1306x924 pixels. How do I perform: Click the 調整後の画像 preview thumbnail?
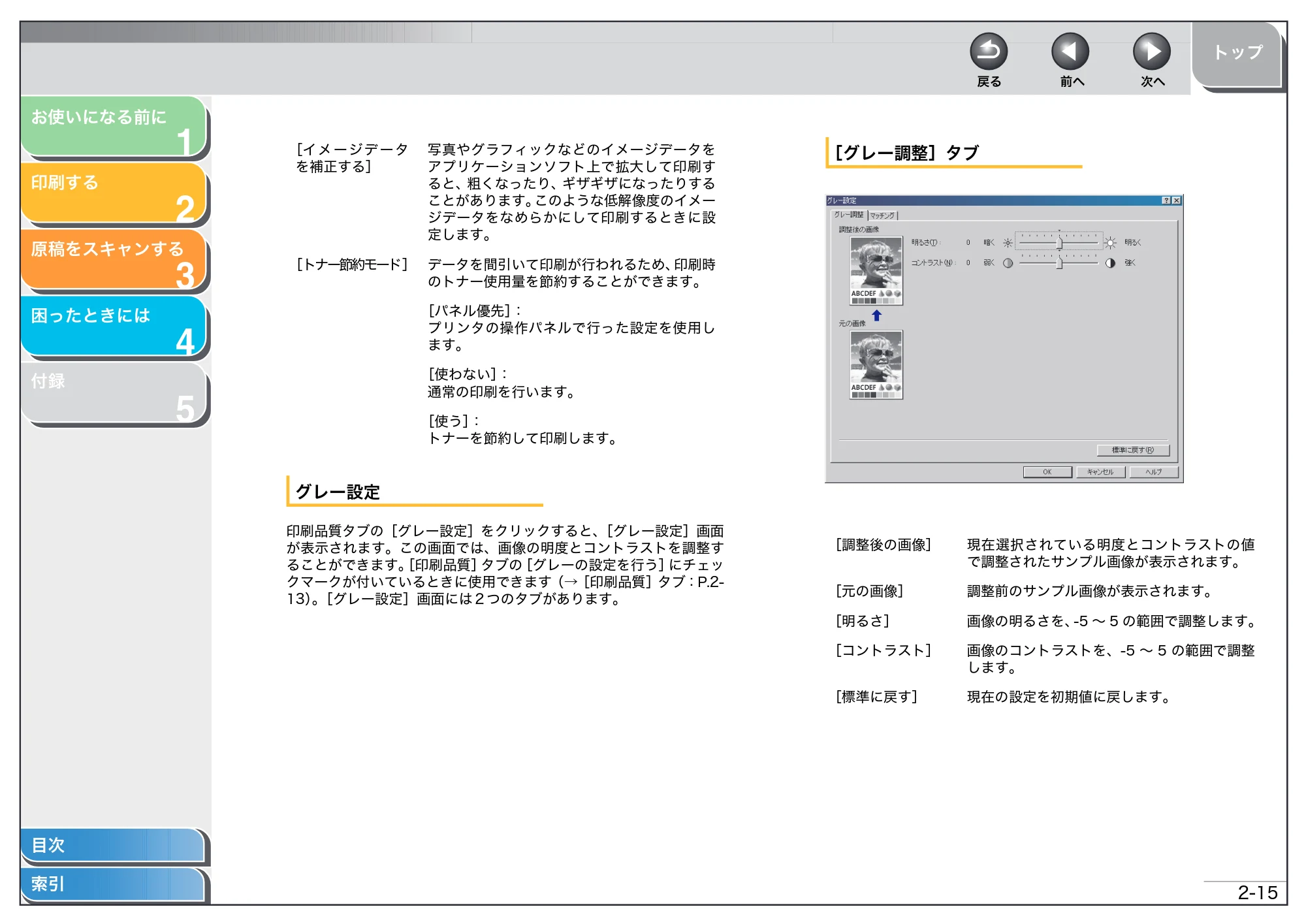(876, 270)
